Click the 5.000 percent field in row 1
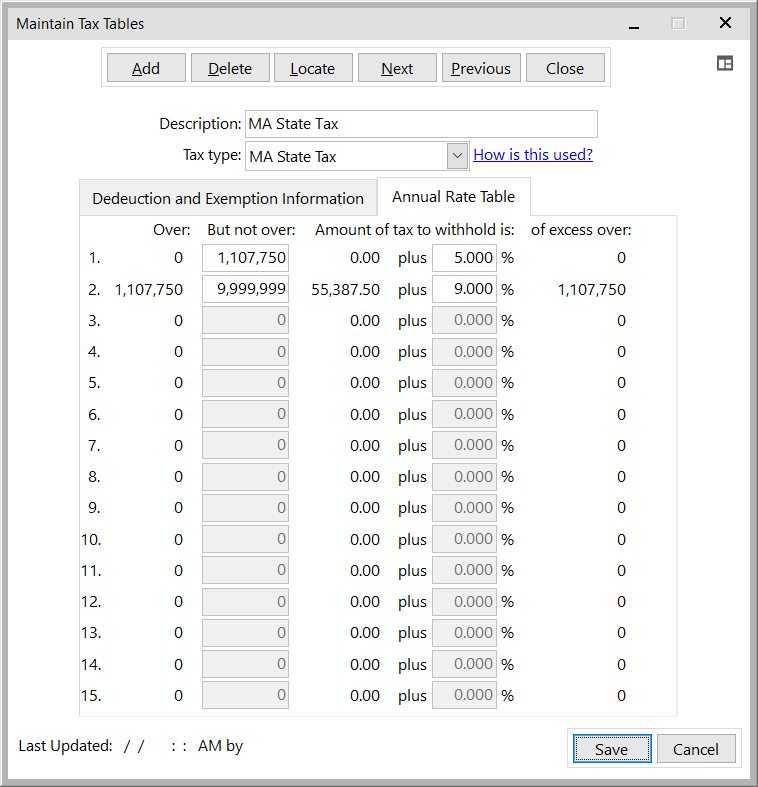 click(464, 258)
